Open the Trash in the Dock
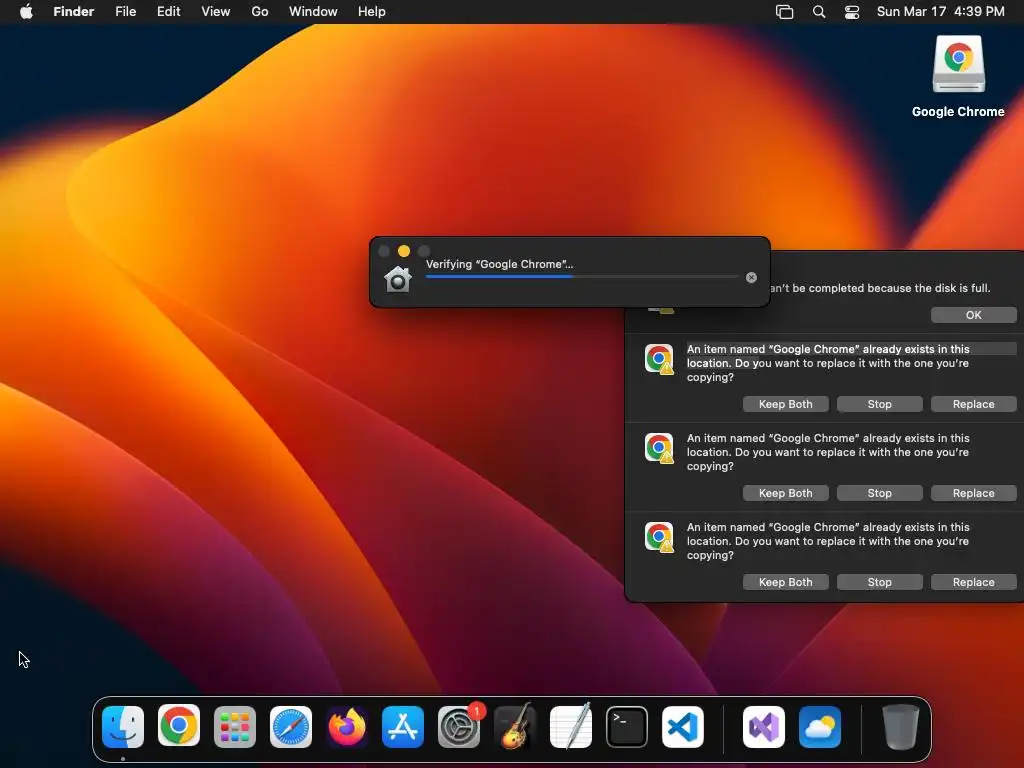1024x768 pixels. pyautogui.click(x=901, y=726)
